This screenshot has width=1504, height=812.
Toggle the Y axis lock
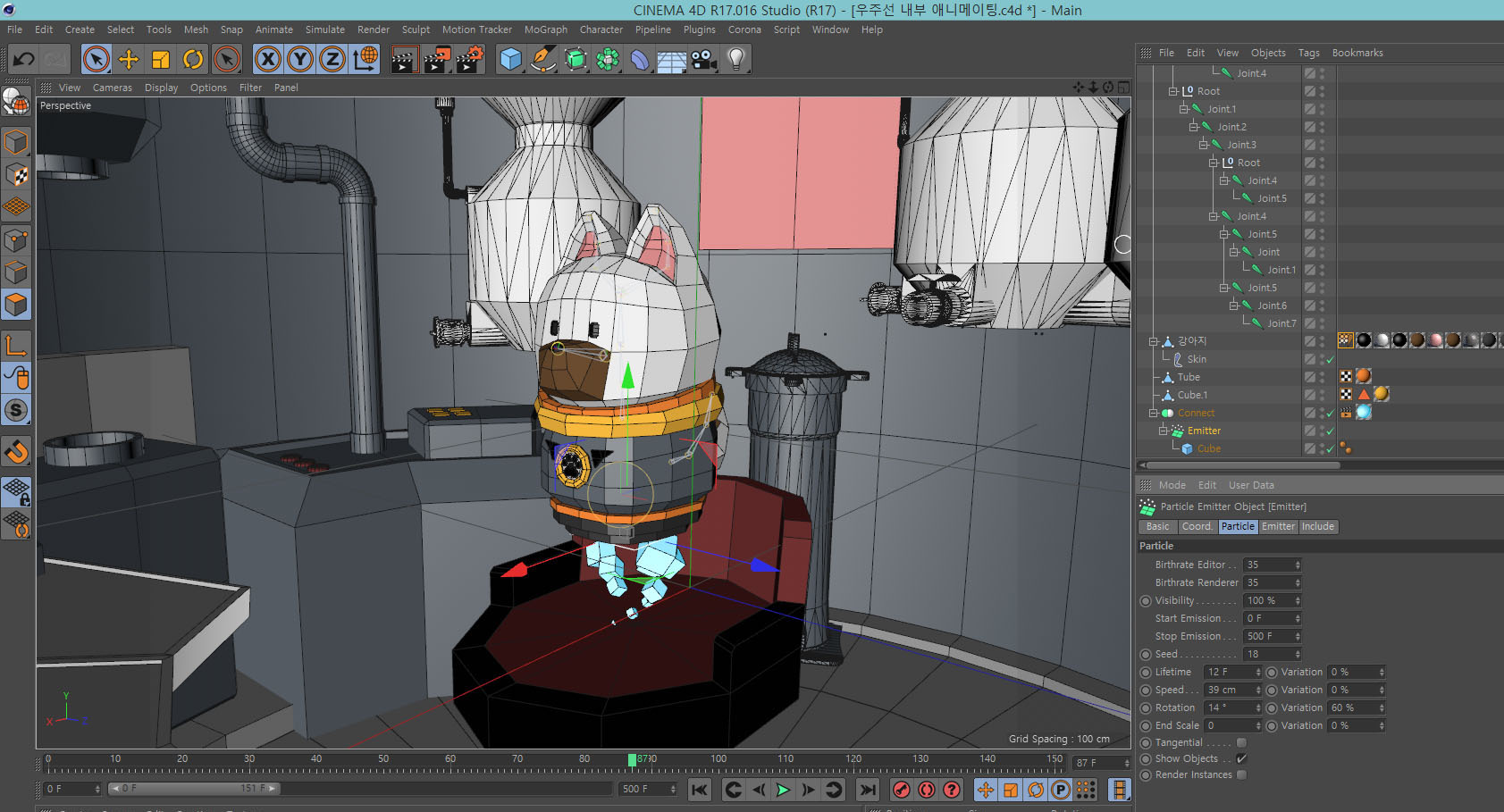coord(300,59)
